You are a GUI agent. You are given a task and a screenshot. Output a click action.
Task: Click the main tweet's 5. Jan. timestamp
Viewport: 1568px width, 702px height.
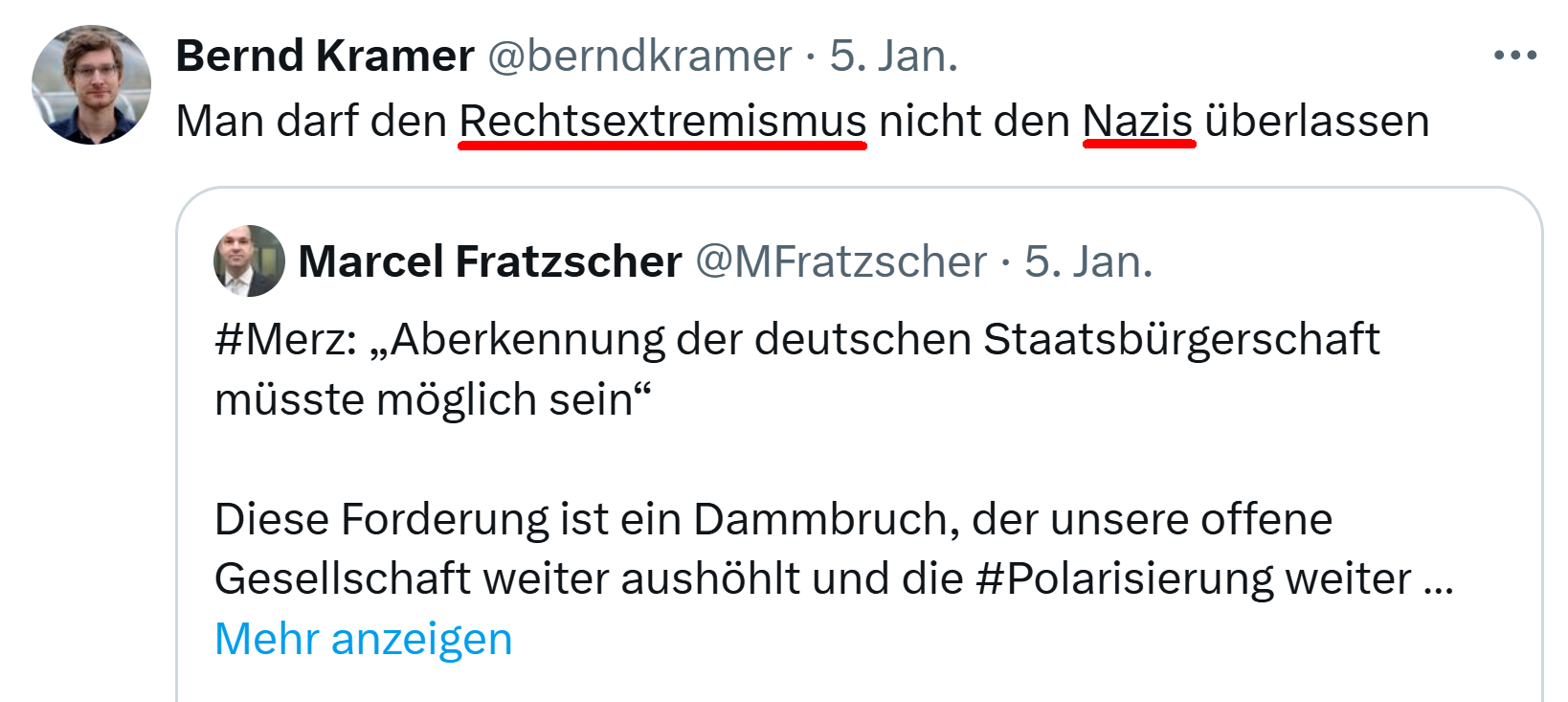(x=893, y=56)
